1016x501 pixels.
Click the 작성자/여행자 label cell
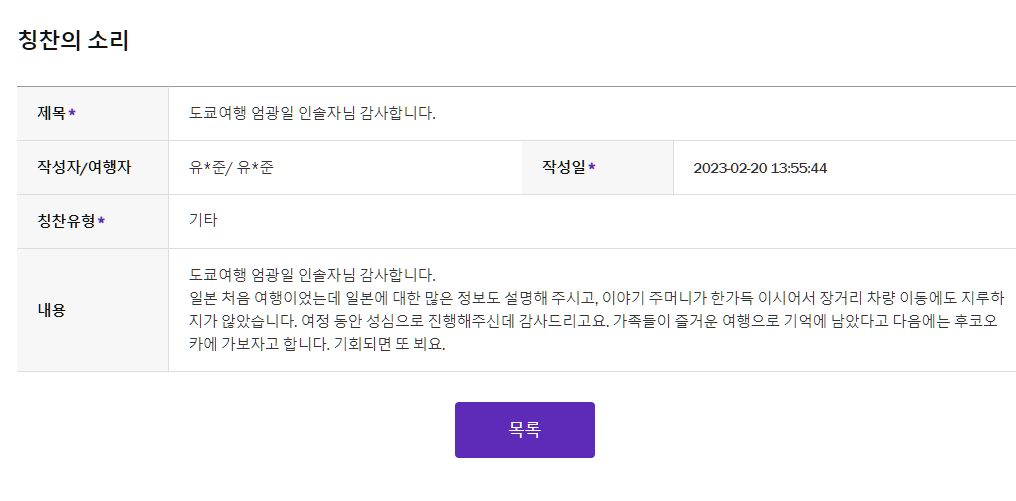[93, 167]
